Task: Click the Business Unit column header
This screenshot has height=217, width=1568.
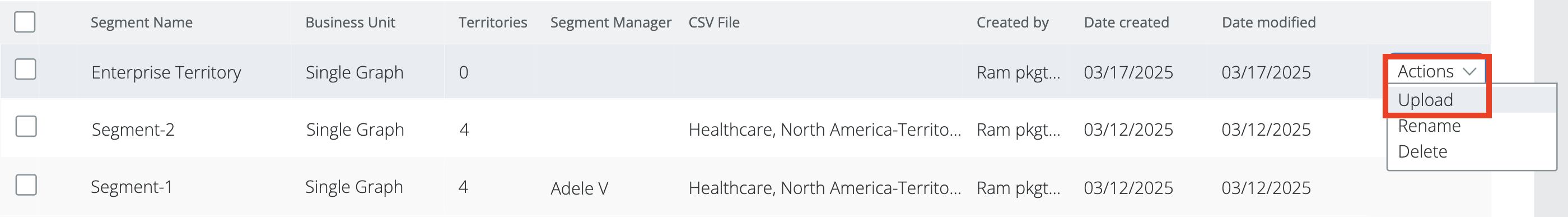Action: pyautogui.click(x=350, y=22)
